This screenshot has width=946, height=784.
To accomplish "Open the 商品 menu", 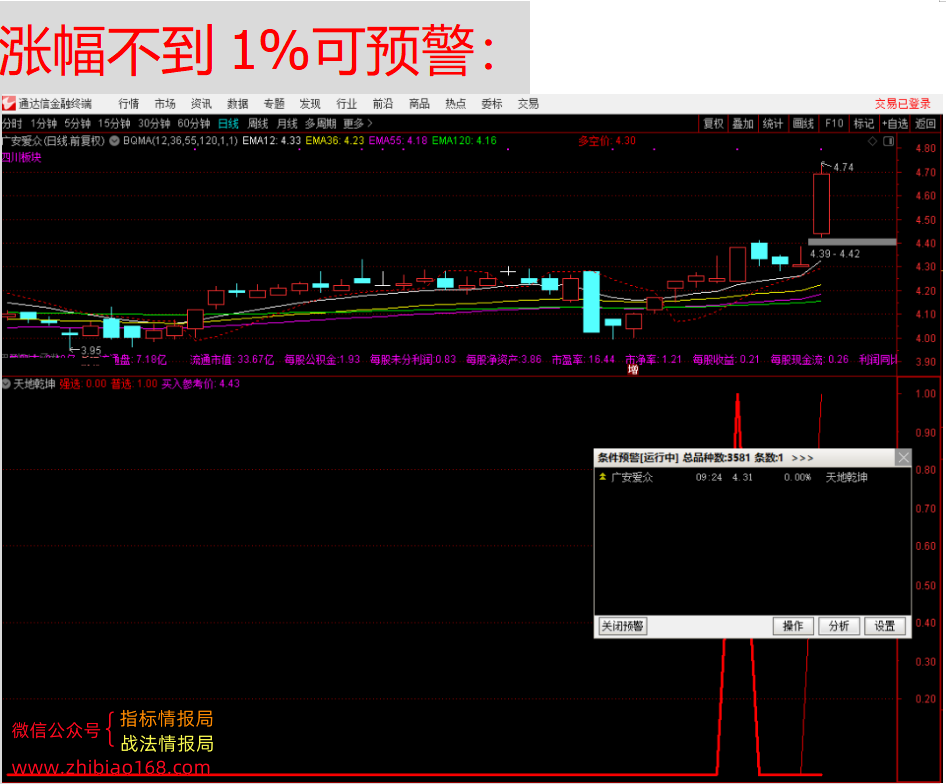I will [419, 104].
